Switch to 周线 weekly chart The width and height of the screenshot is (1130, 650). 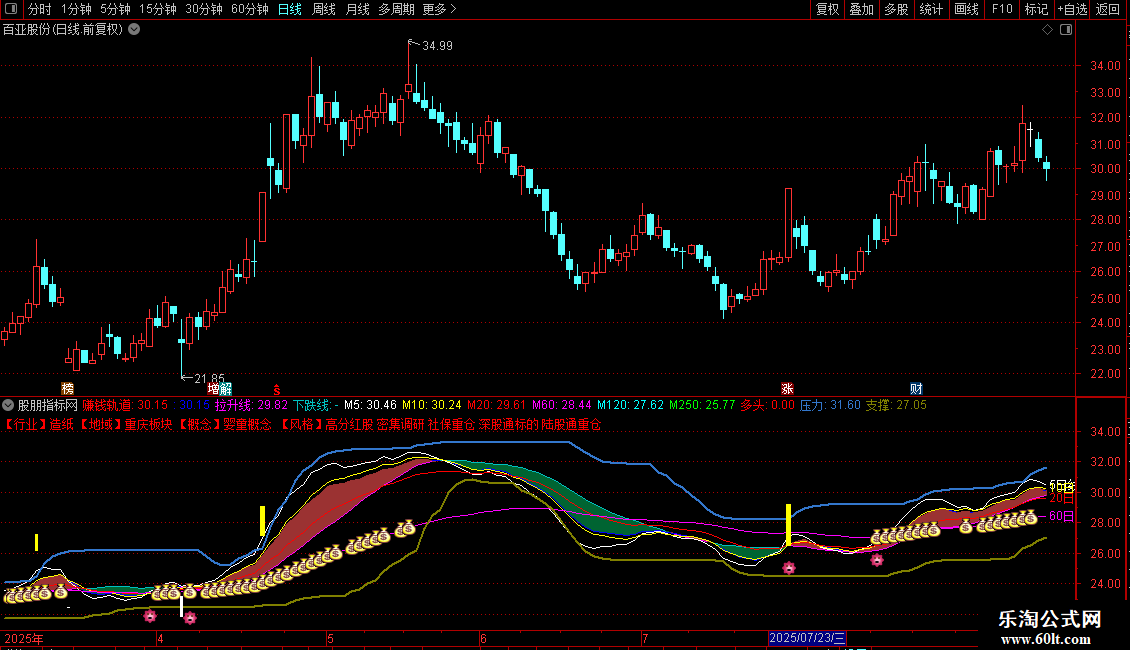pos(324,9)
